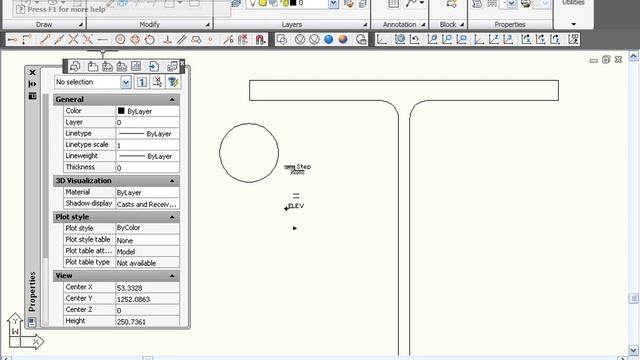Open Object Snap Settings magnet icon
The image size is (640, 360).
point(260,40)
